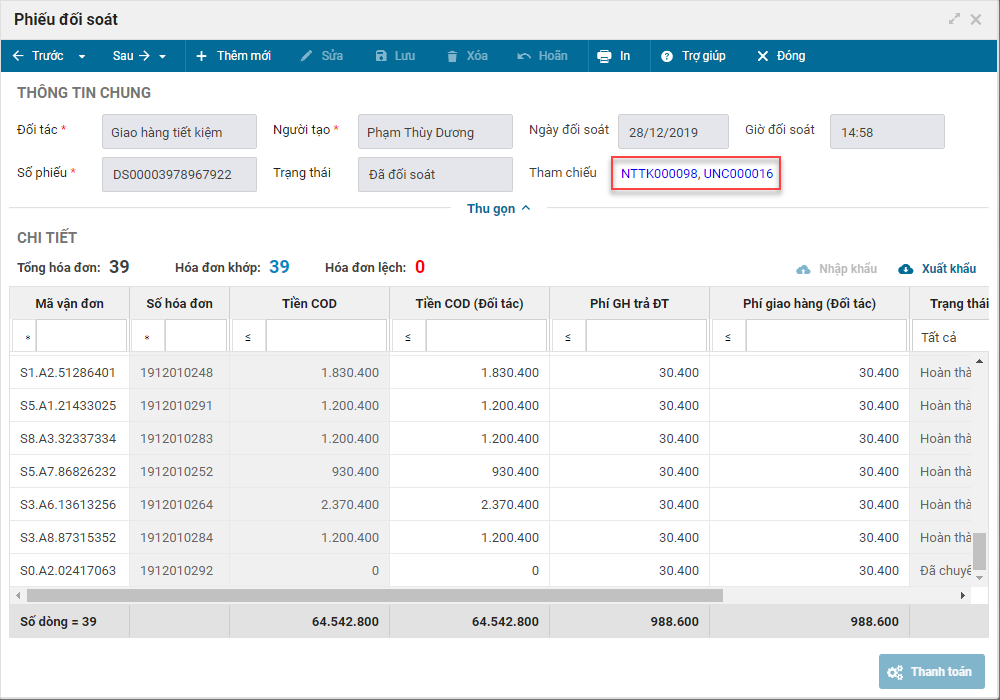Image resolution: width=1000 pixels, height=700 pixels.
Task: Click the maximize dialog icon
Action: pyautogui.click(x=954, y=19)
